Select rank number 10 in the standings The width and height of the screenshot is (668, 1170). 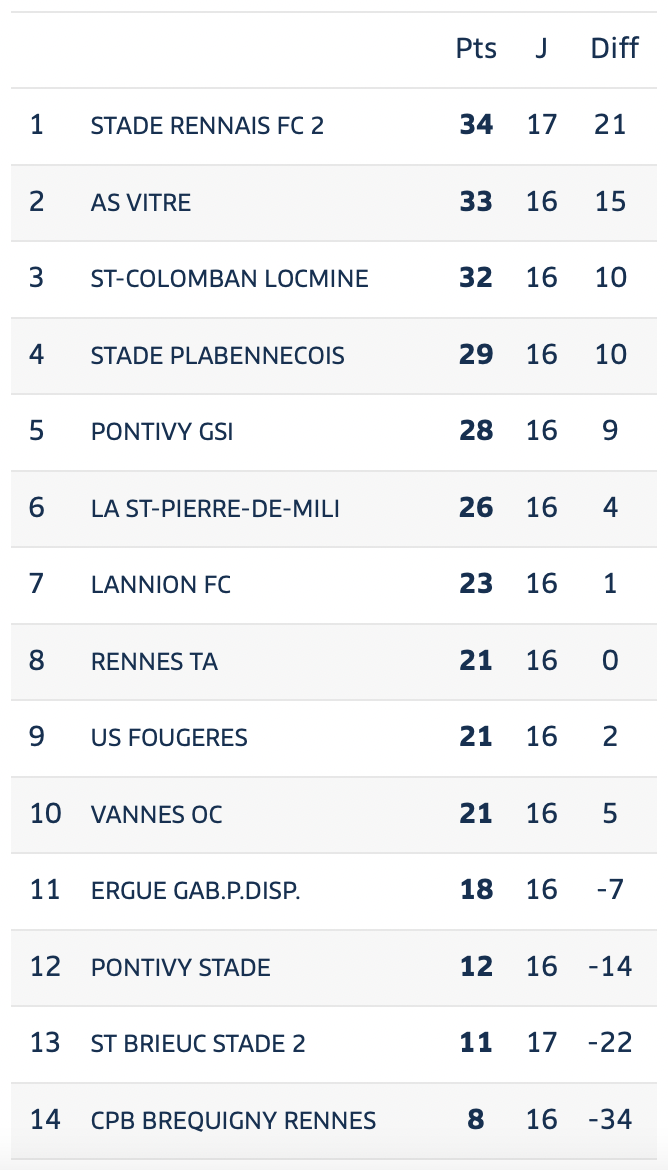(x=45, y=813)
